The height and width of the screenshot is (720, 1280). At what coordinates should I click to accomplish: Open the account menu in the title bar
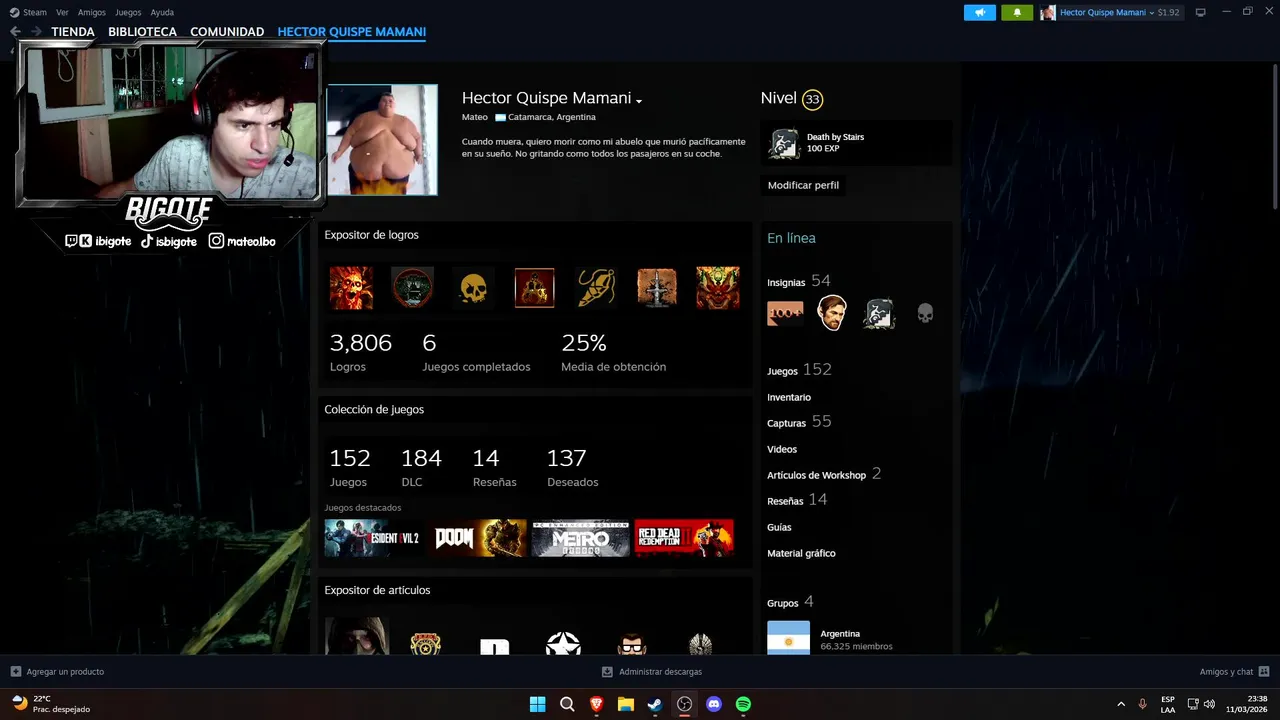coord(1110,12)
